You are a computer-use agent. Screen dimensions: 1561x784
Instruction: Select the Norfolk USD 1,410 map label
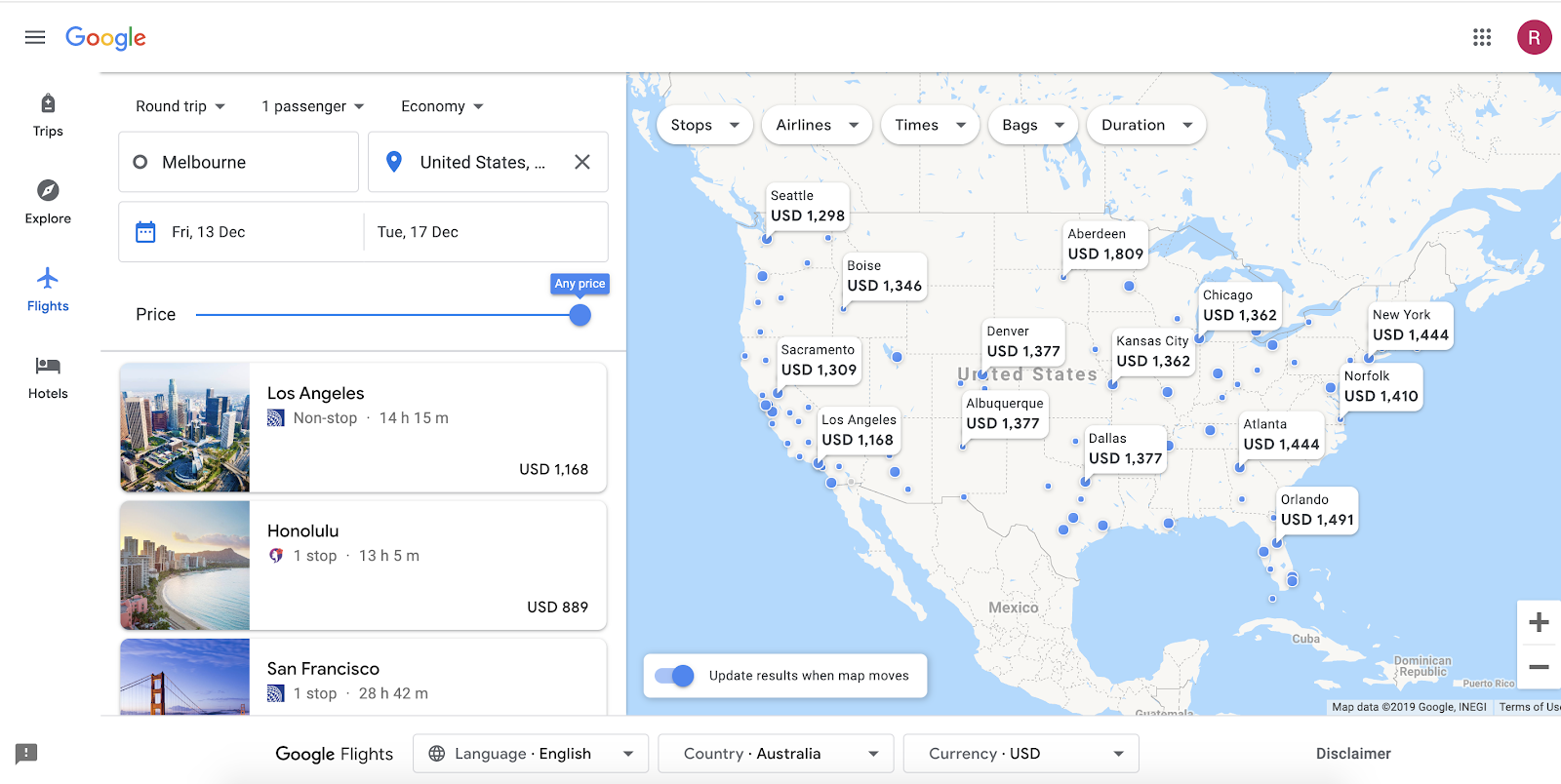(x=1381, y=386)
